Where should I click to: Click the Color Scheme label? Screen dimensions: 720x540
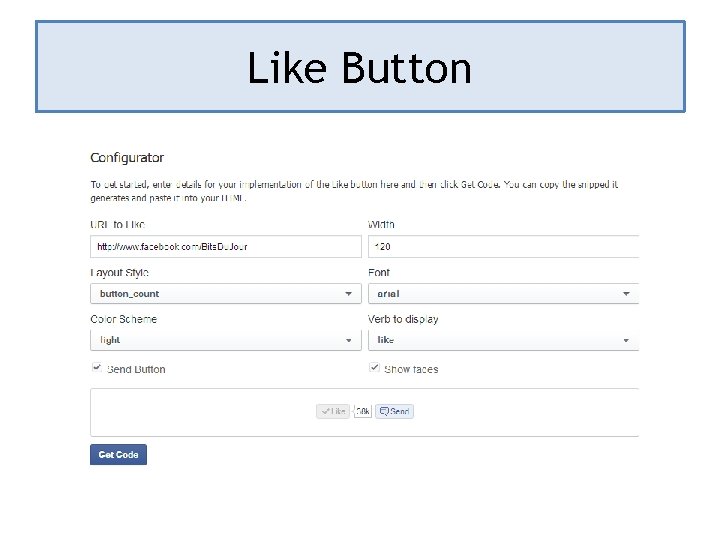pyautogui.click(x=123, y=319)
